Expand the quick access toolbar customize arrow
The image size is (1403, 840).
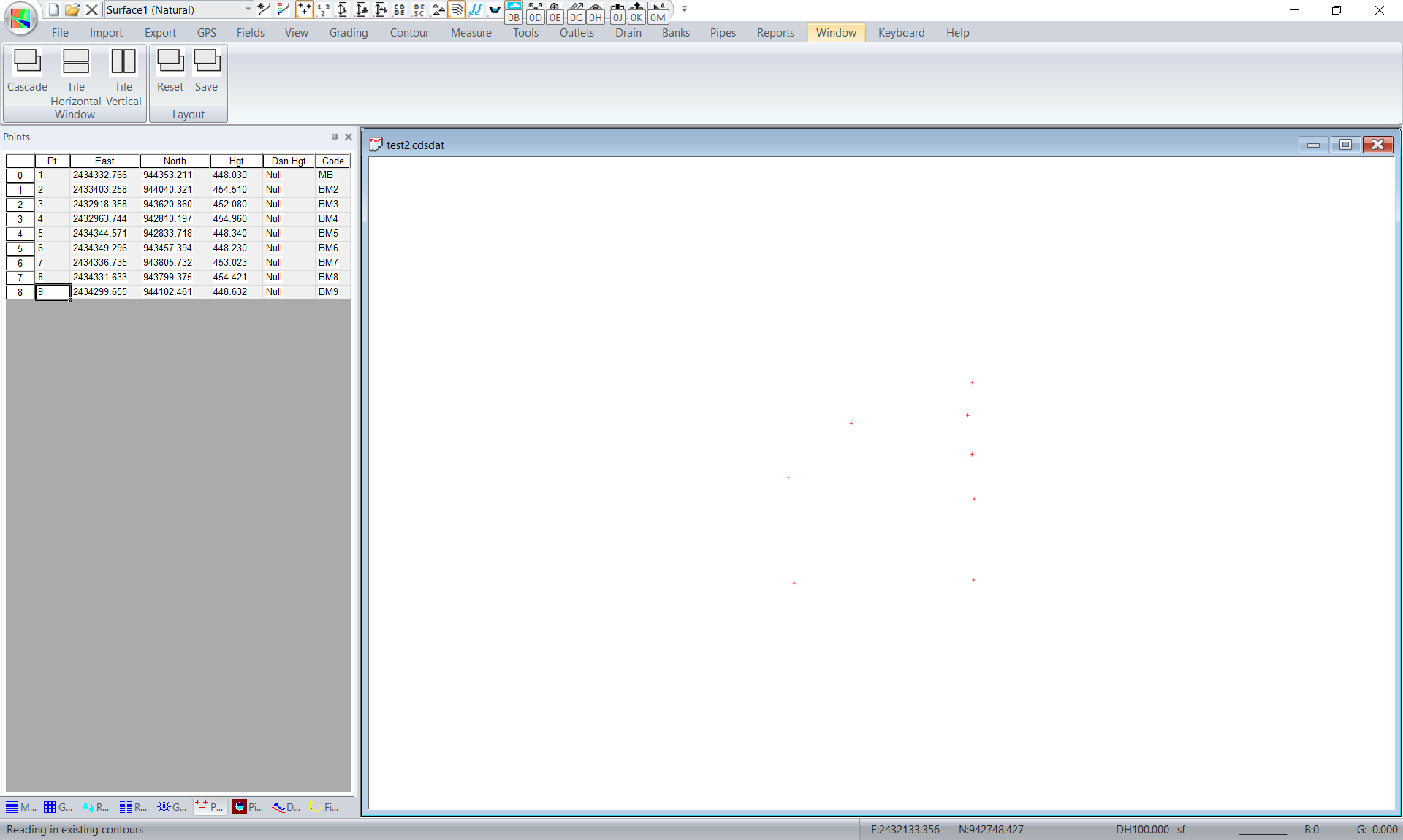tap(685, 9)
